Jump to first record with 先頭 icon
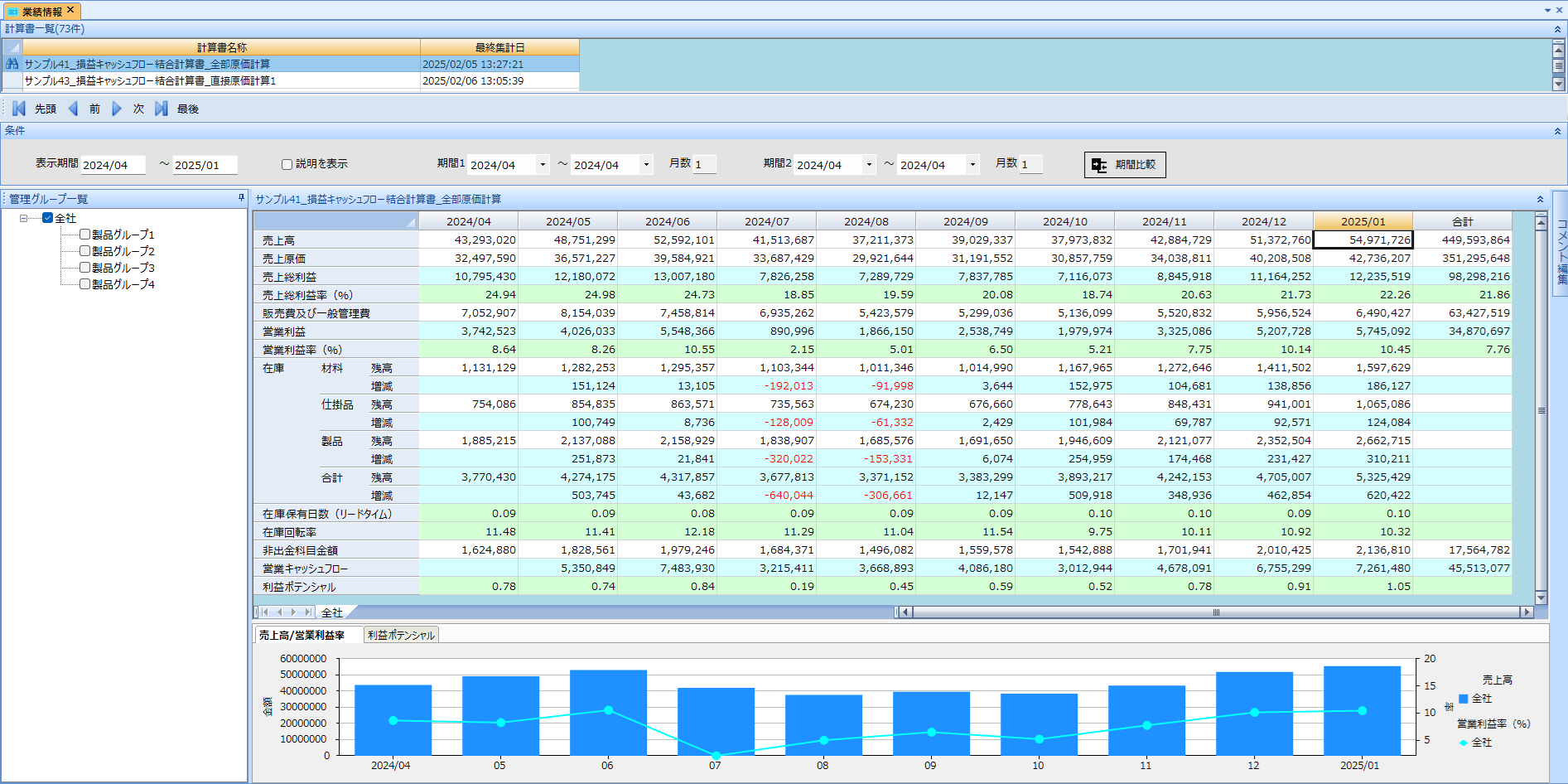The height and width of the screenshot is (784, 1568). coord(19,109)
